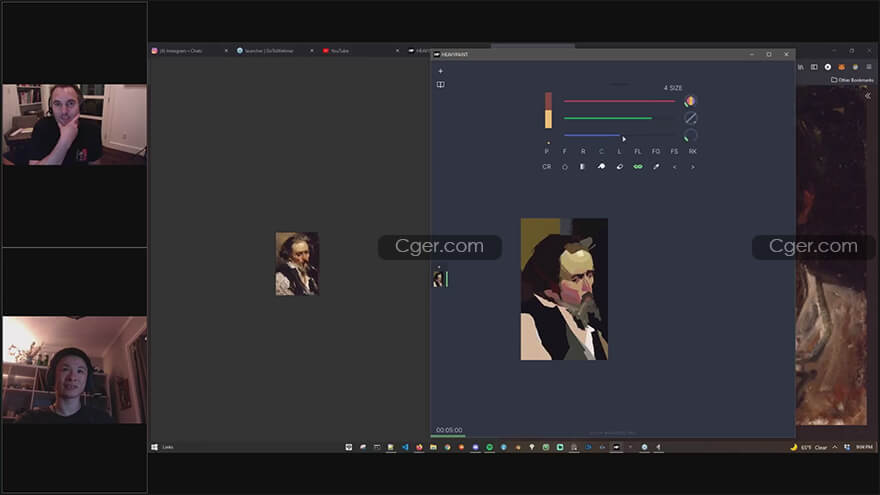Select the C mode button
The height and width of the screenshot is (495, 880).
(601, 152)
